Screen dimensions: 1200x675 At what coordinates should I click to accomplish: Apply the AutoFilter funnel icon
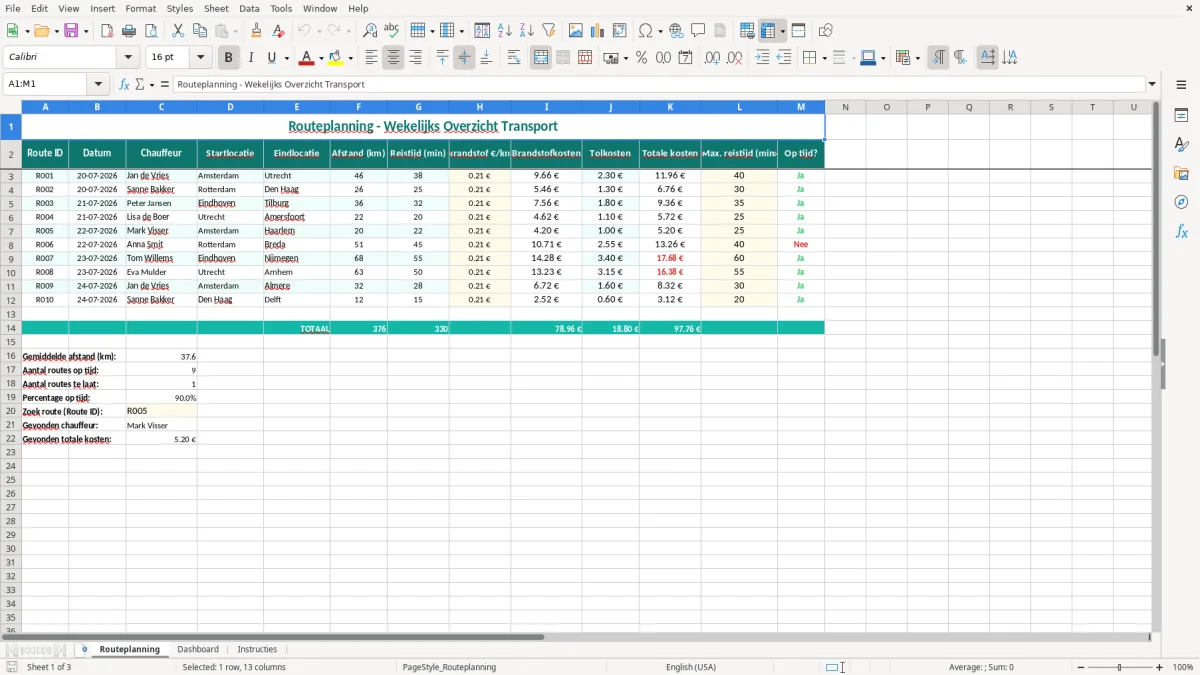(549, 31)
